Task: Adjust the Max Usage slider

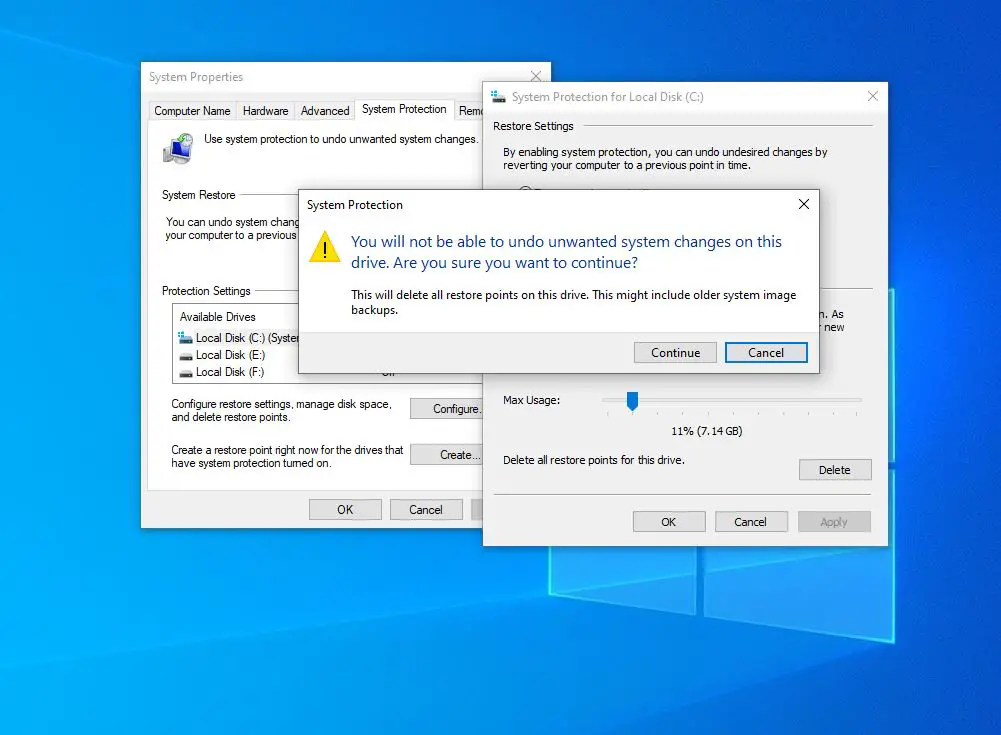Action: (631, 400)
